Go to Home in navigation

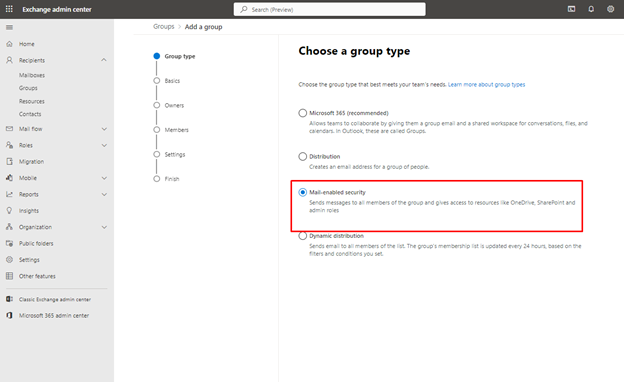pyautogui.click(x=27, y=44)
